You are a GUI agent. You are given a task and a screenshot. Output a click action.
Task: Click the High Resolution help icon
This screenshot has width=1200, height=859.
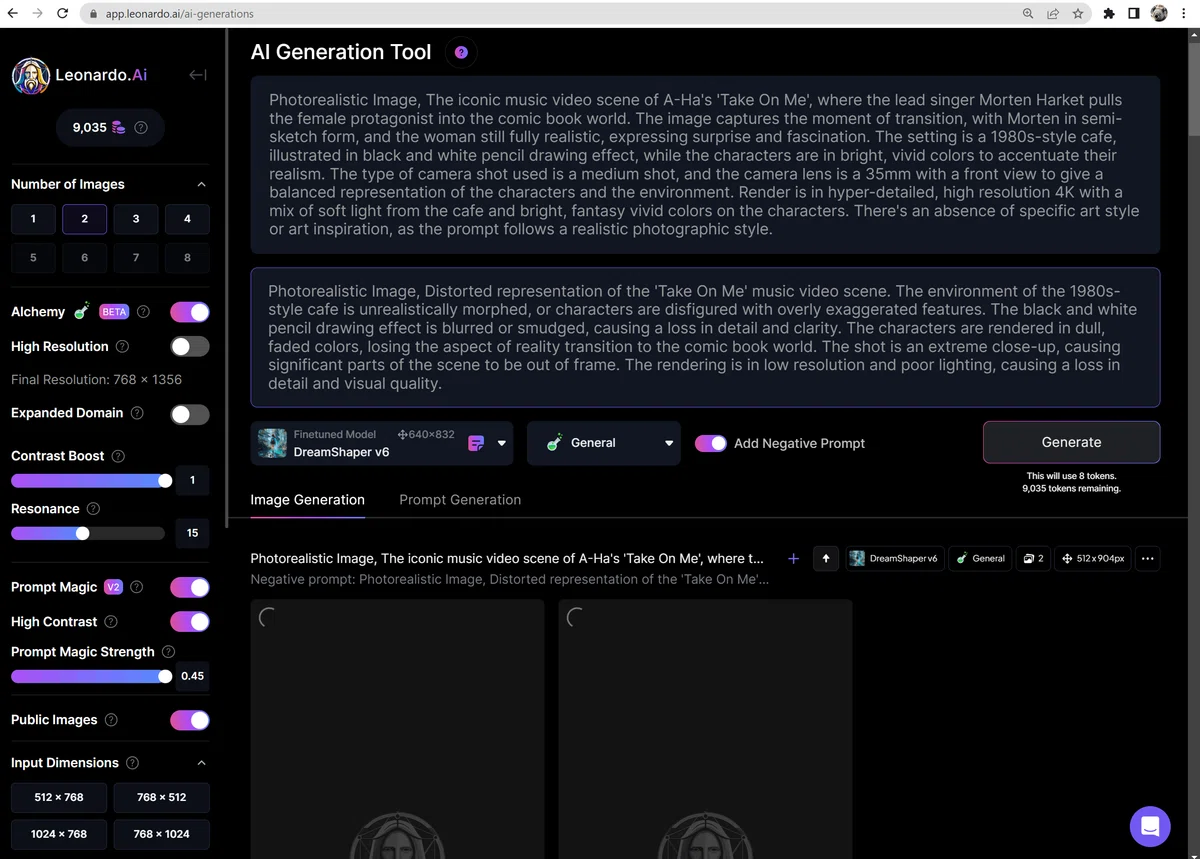click(x=122, y=347)
